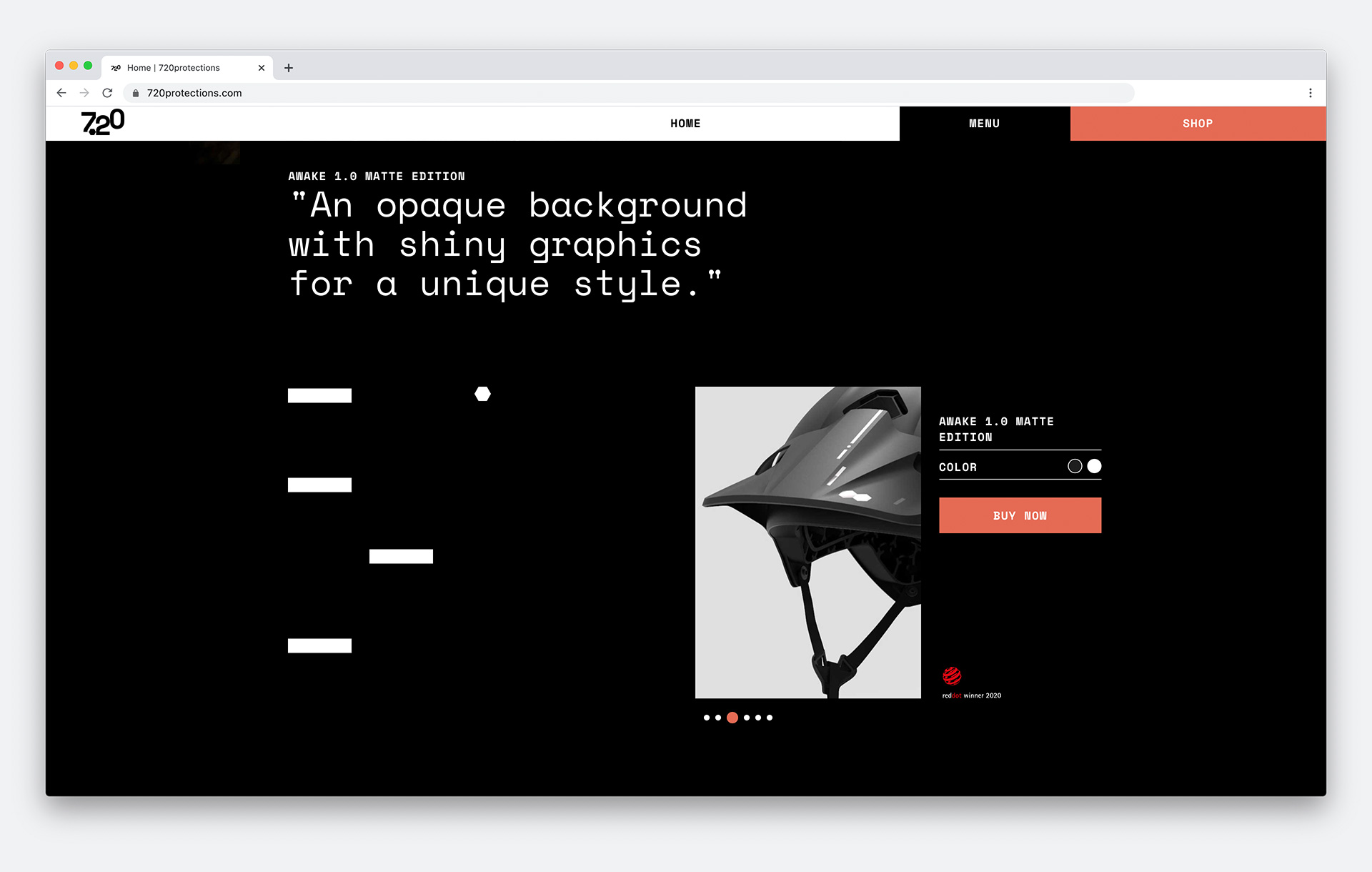Maximize the browser window with green button
The image size is (1372, 872).
click(x=88, y=66)
